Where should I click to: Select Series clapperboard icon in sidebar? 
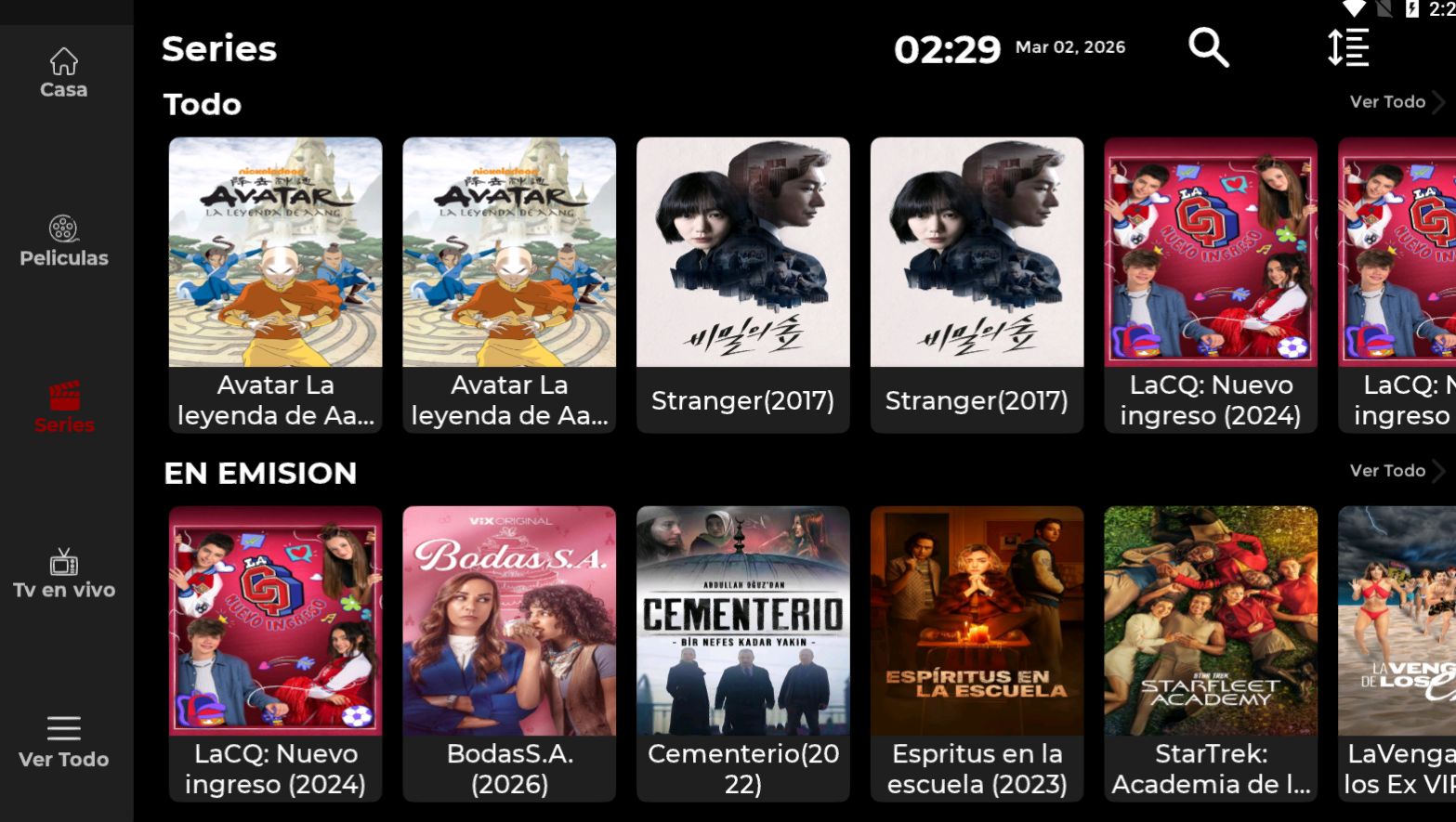tap(64, 396)
